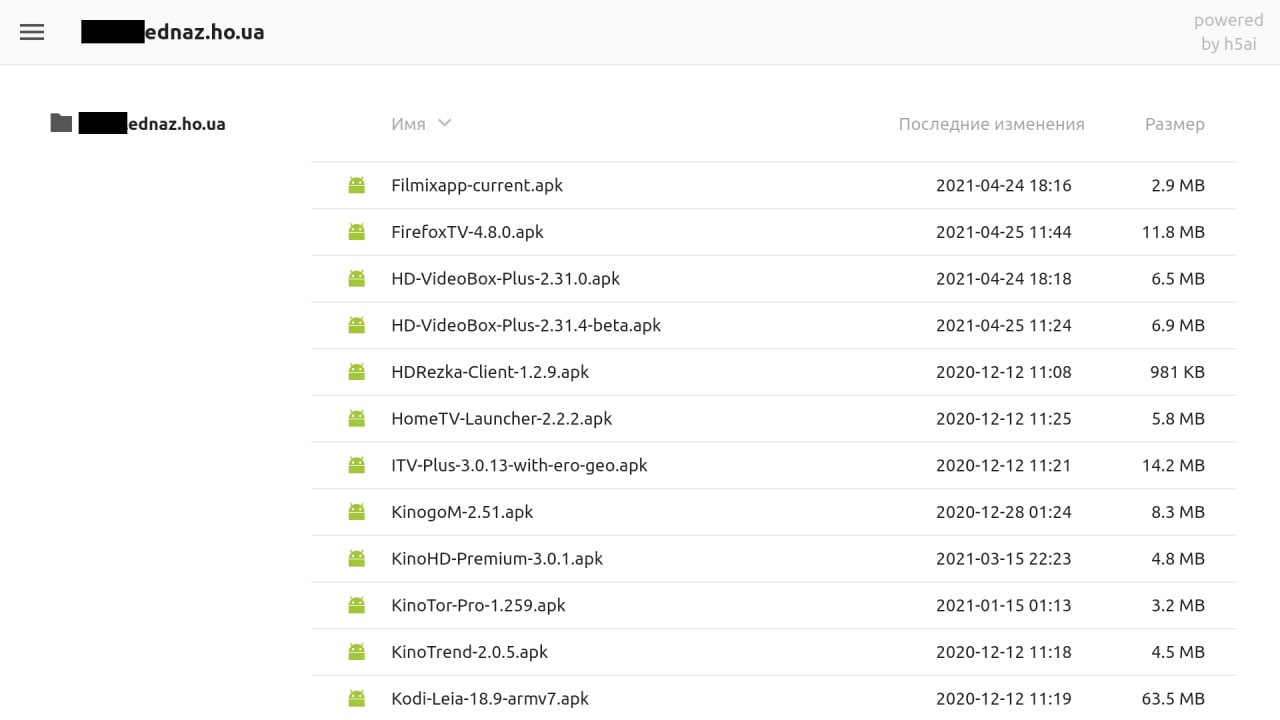The image size is (1280, 720).
Task: Click Android icon for HomeTV-Launcher-2.2.2.apk
Action: click(356, 418)
